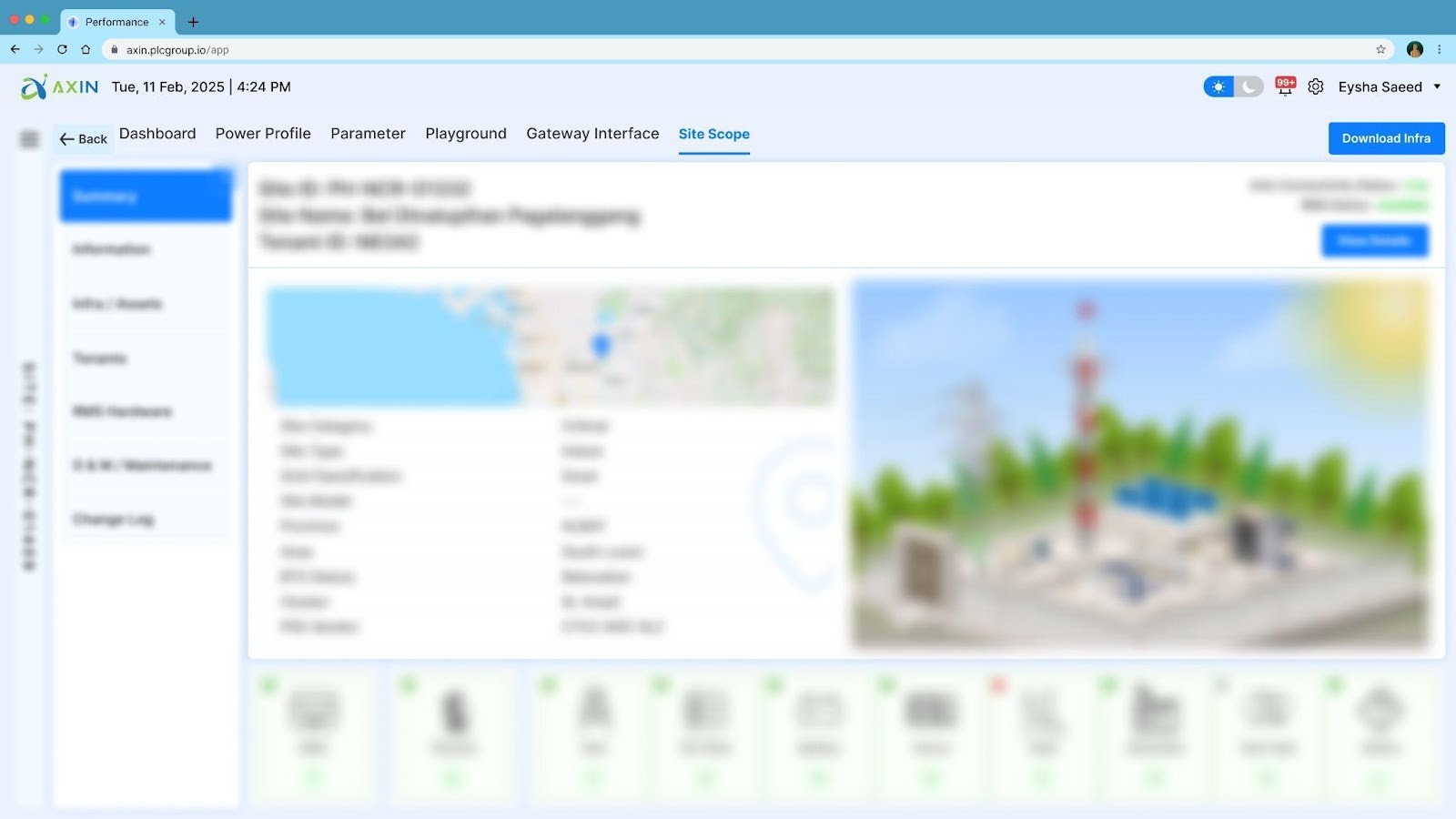Screen dimensions: 1456x819
Task: Select the Playground tab
Action: point(466,133)
